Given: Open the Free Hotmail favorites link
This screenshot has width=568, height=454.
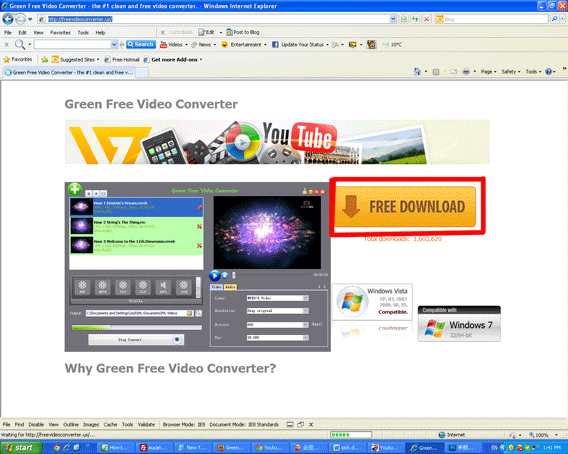Looking at the screenshot, I should point(122,59).
